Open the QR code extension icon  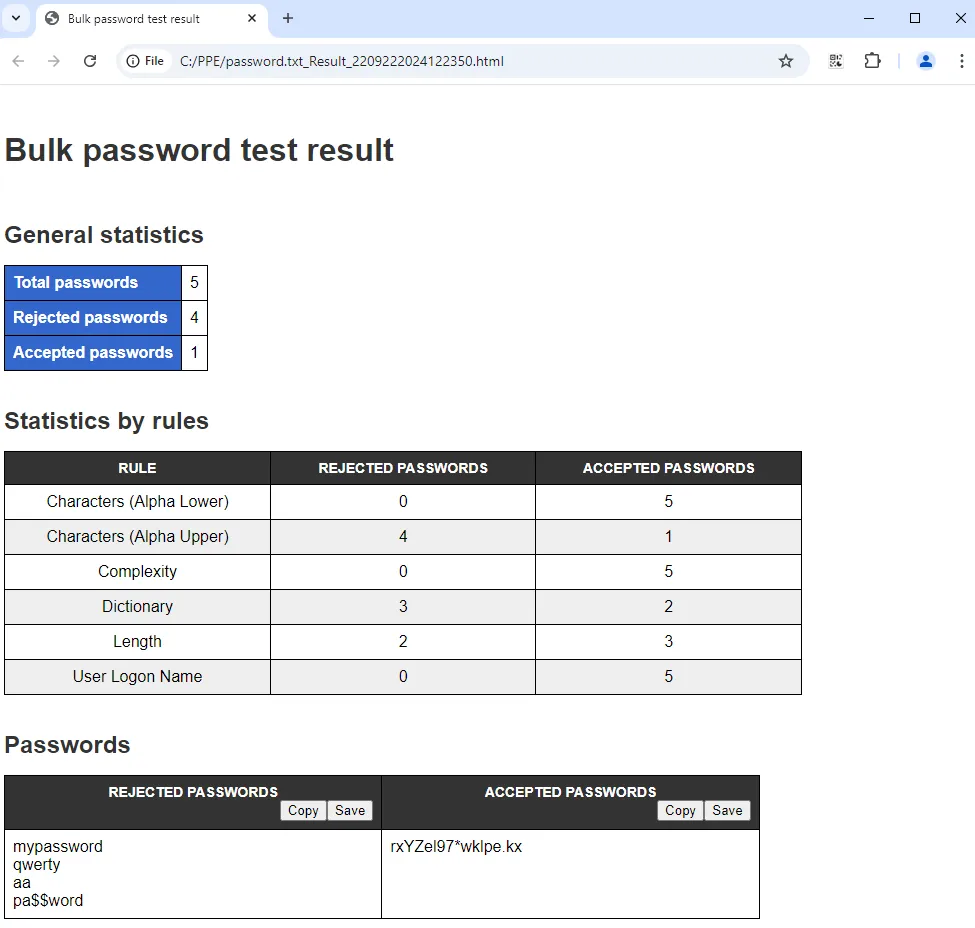(836, 61)
